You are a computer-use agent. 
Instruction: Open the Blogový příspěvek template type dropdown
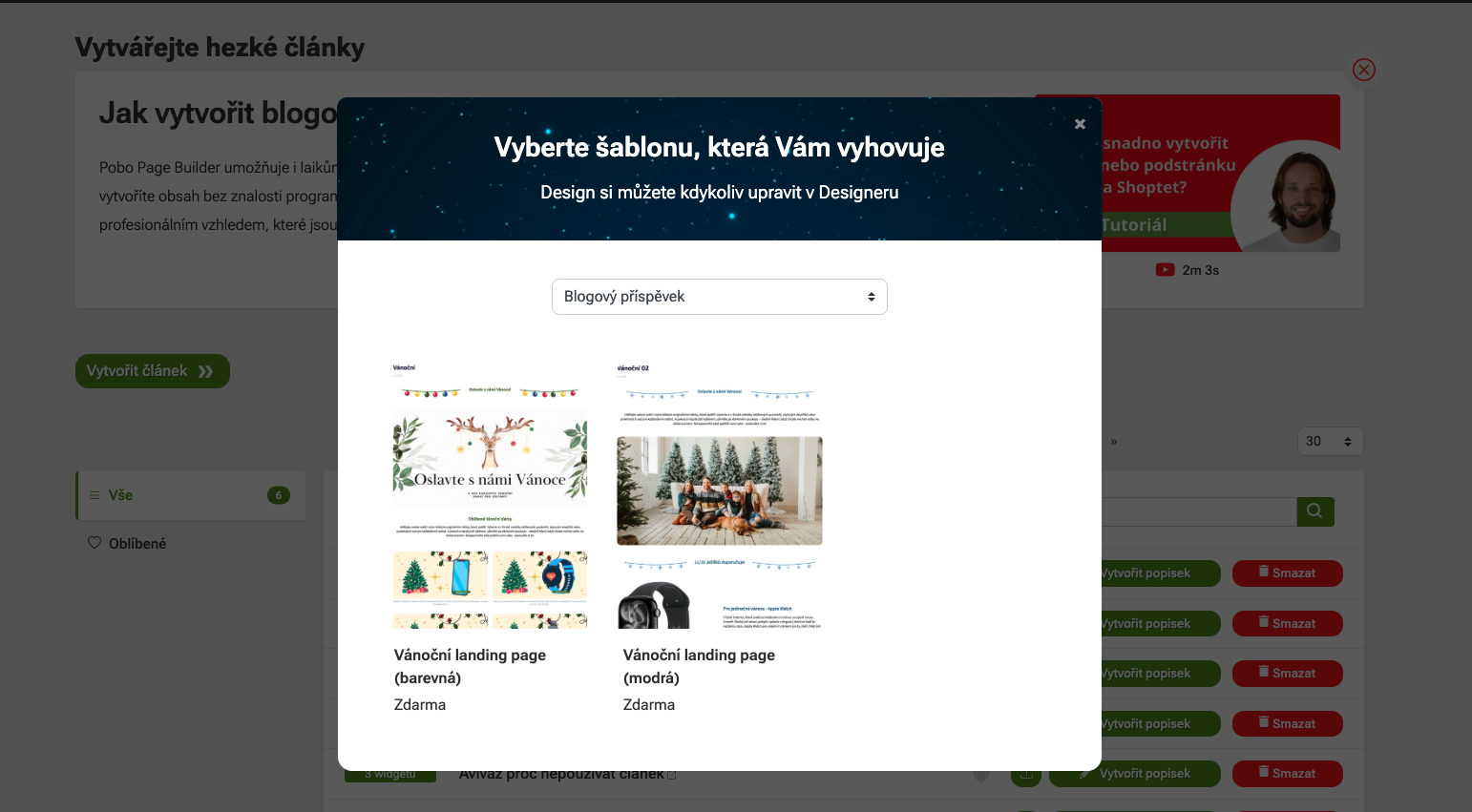click(719, 297)
